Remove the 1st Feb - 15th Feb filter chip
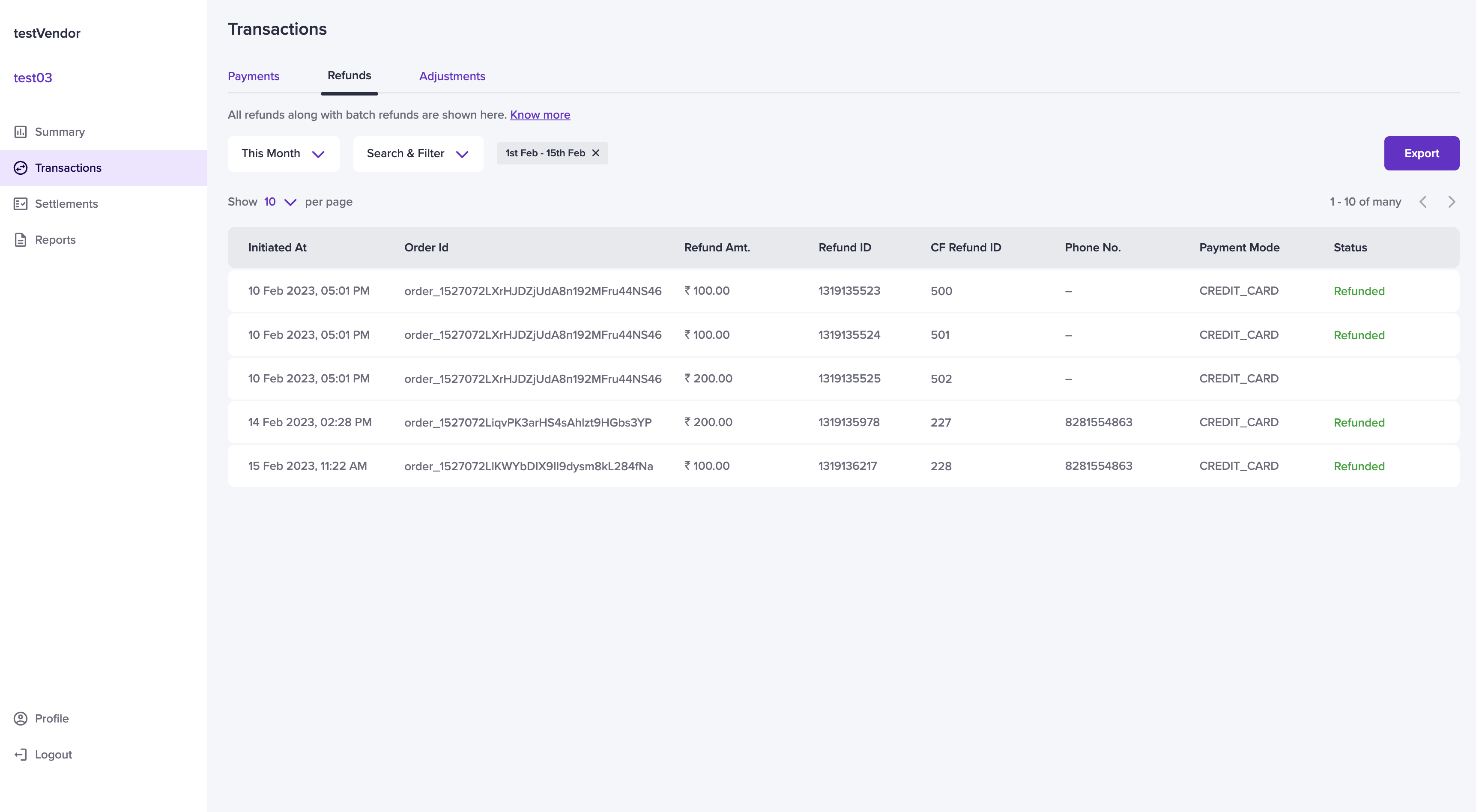This screenshot has width=1476, height=812. (x=596, y=153)
